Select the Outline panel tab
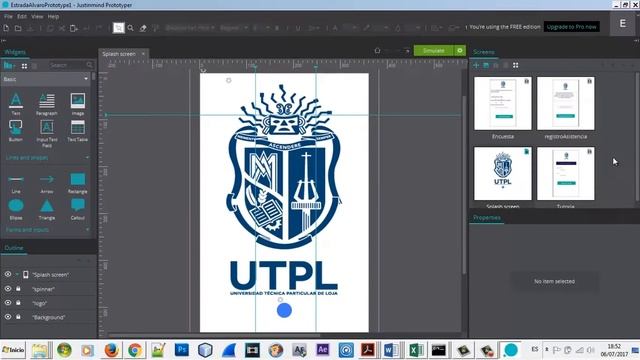Viewport: 640px width, 360px height. click(14, 248)
